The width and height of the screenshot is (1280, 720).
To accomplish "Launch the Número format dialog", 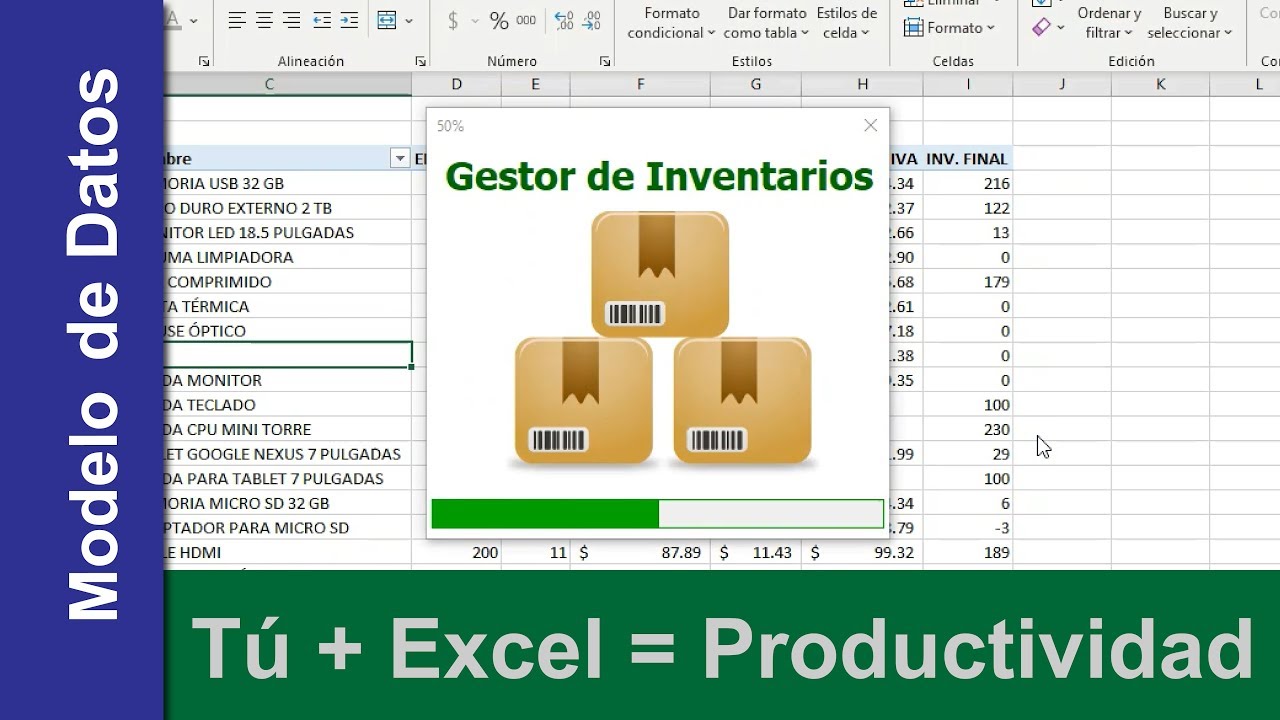I will tap(605, 62).
